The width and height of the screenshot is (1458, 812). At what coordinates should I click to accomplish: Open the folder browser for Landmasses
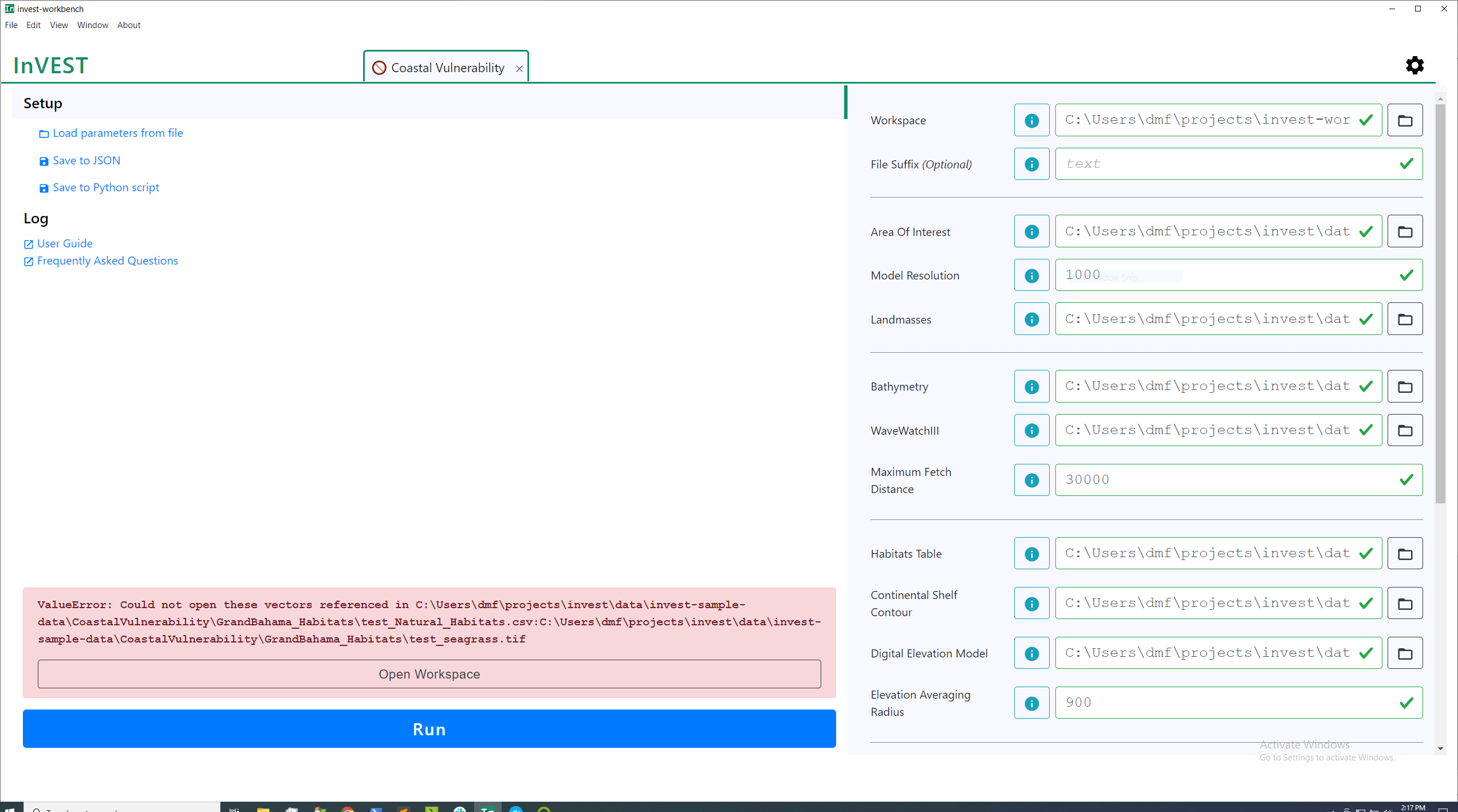coord(1405,318)
